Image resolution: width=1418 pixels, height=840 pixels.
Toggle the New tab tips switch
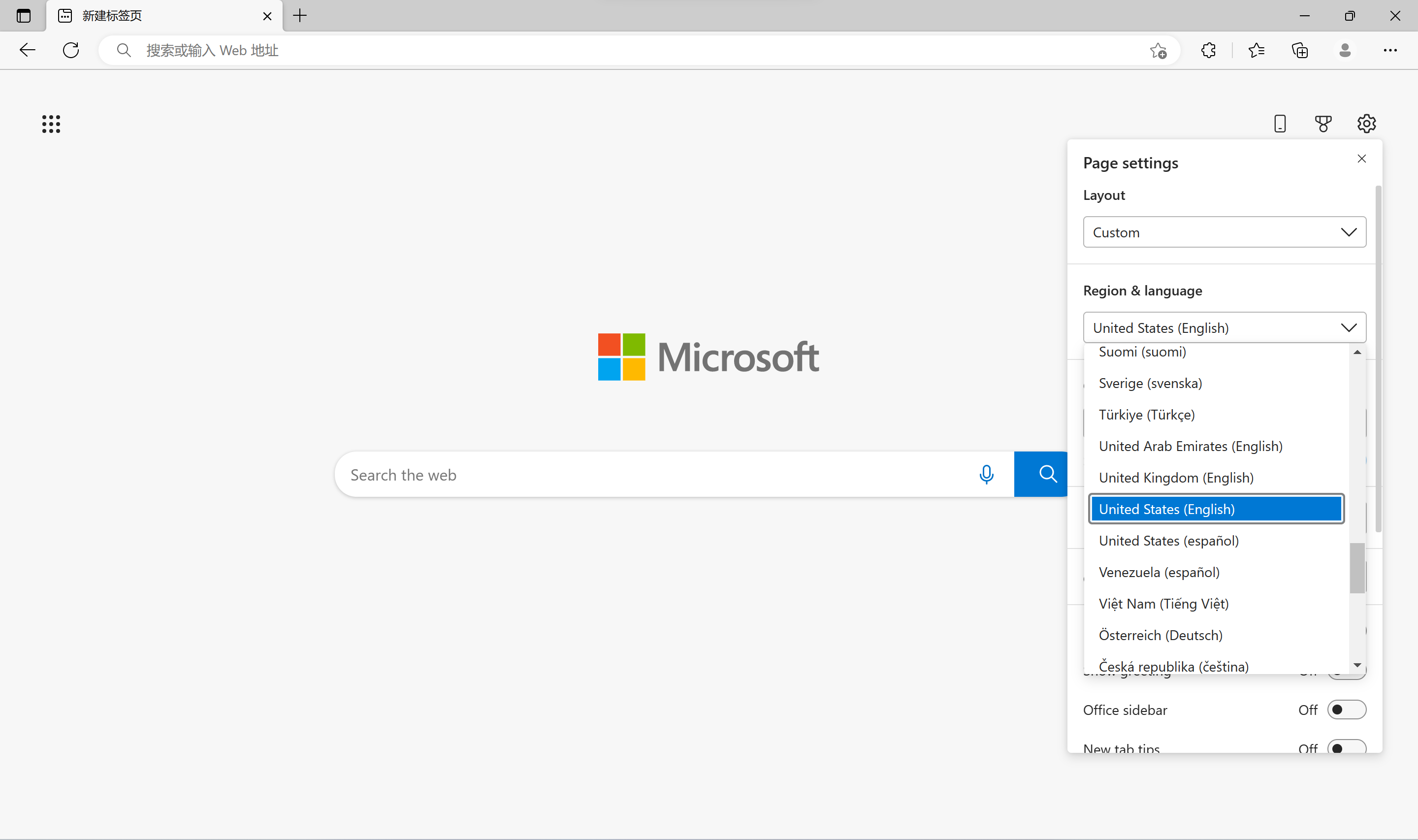[x=1347, y=747]
